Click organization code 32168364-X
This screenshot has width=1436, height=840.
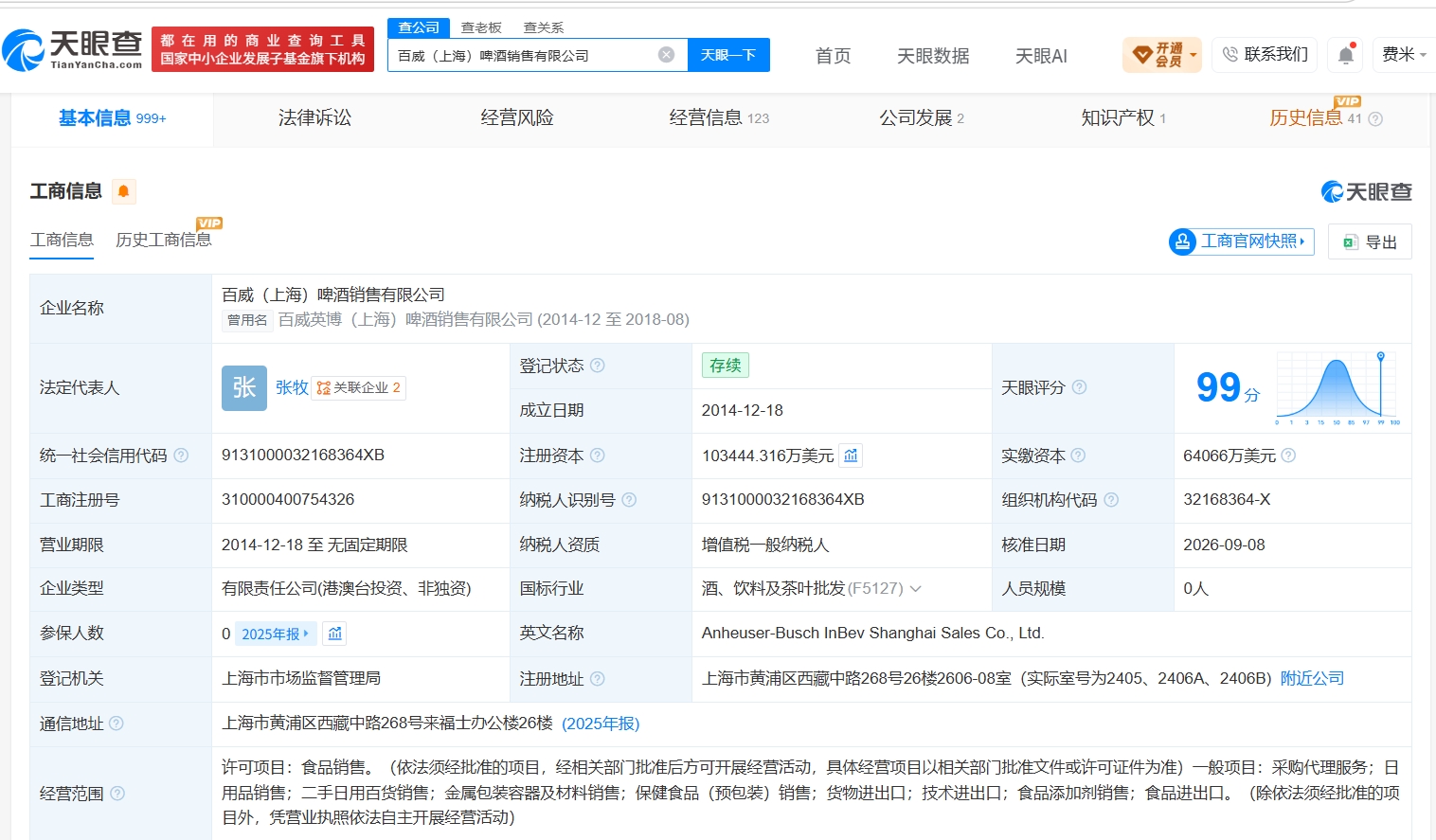tap(1227, 499)
